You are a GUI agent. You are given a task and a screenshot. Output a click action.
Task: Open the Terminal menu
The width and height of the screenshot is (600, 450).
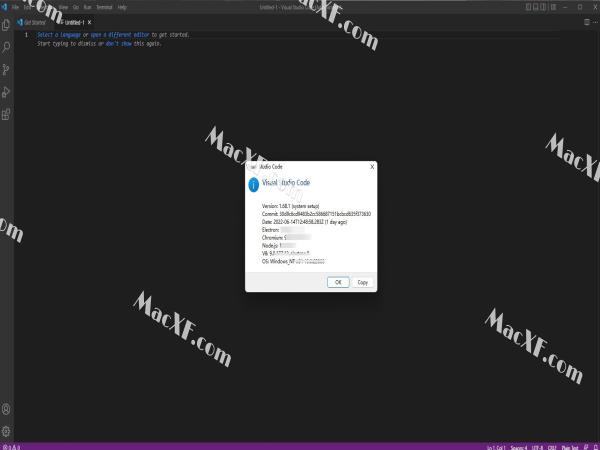coord(104,7)
